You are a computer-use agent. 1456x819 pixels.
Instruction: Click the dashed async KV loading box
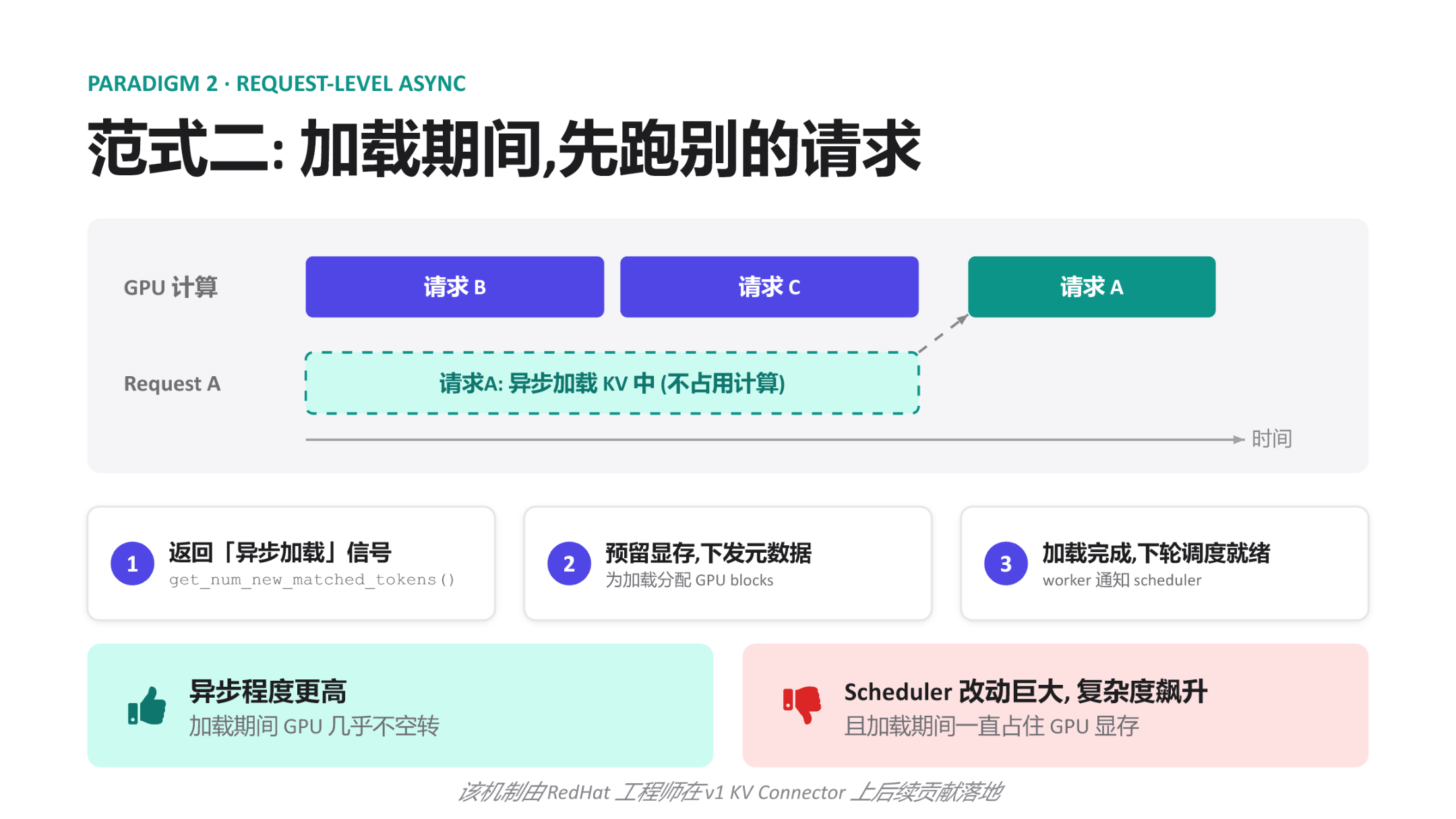click(x=612, y=383)
